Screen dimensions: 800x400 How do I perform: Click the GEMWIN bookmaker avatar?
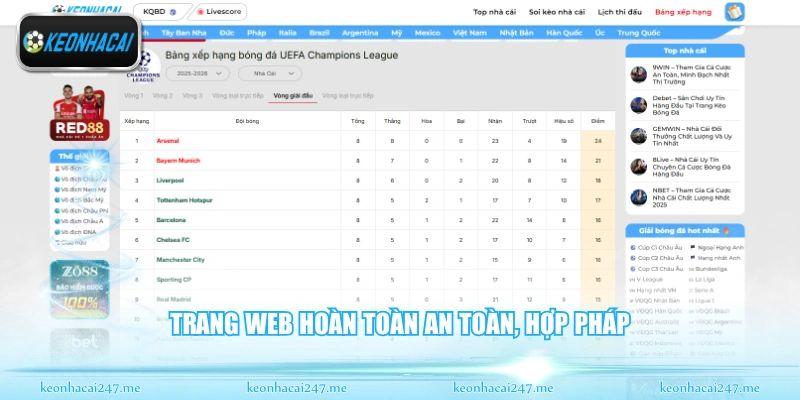click(x=638, y=136)
